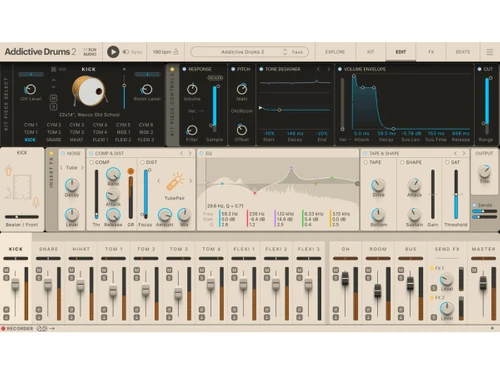Enable the SHAPE radio button
This screenshot has height=375, width=500.
(x=402, y=162)
